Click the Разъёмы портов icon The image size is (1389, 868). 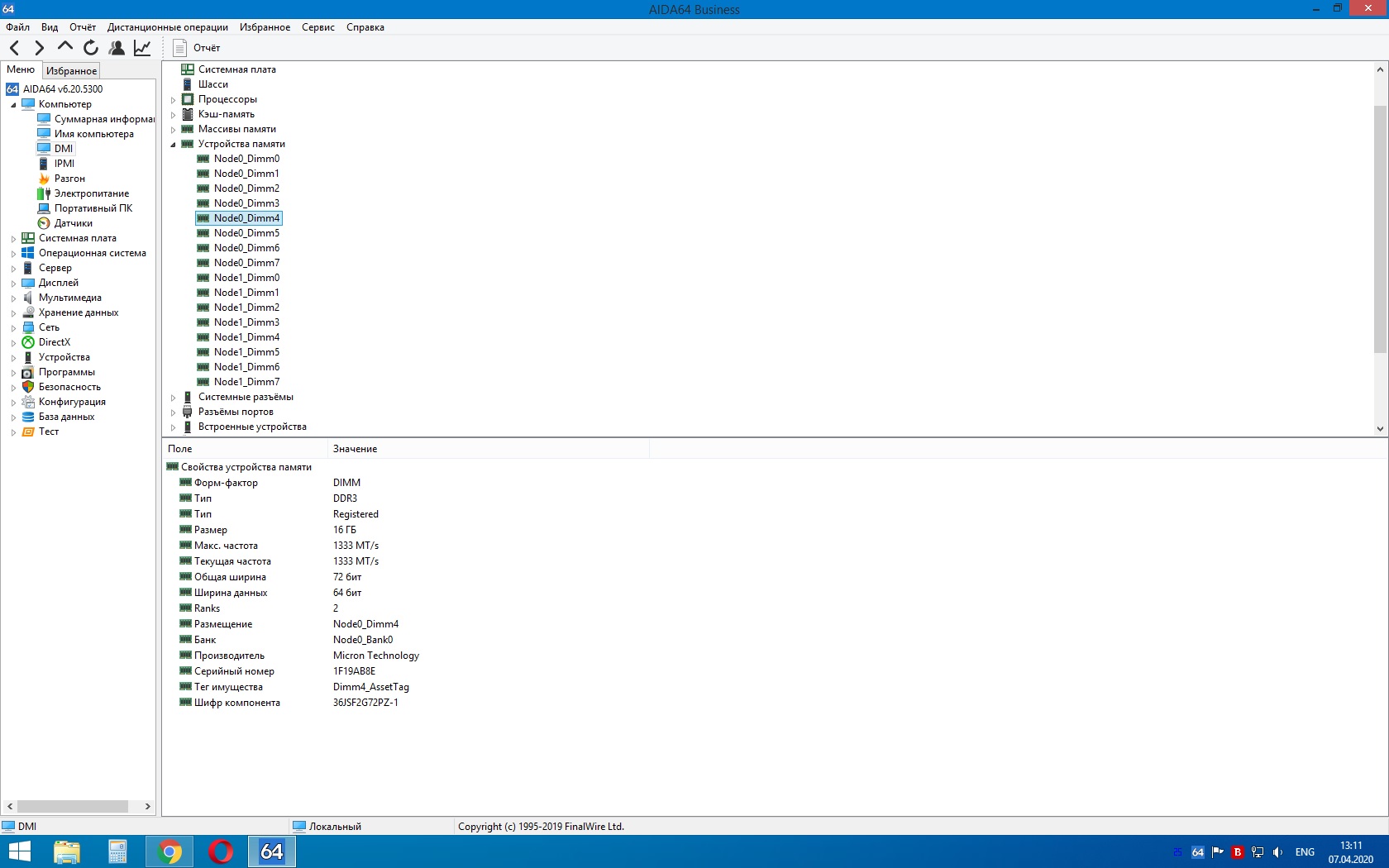188,412
